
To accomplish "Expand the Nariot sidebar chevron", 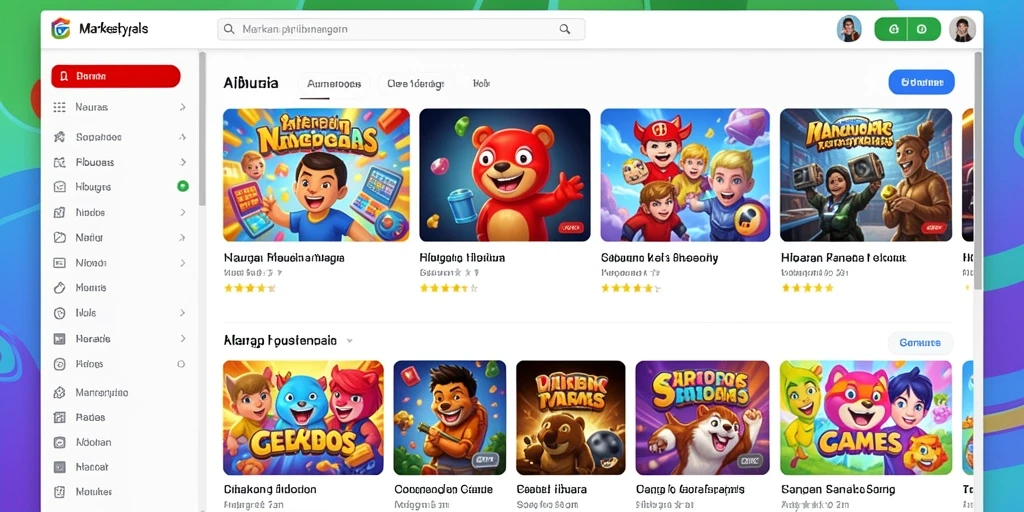I will pos(182,238).
